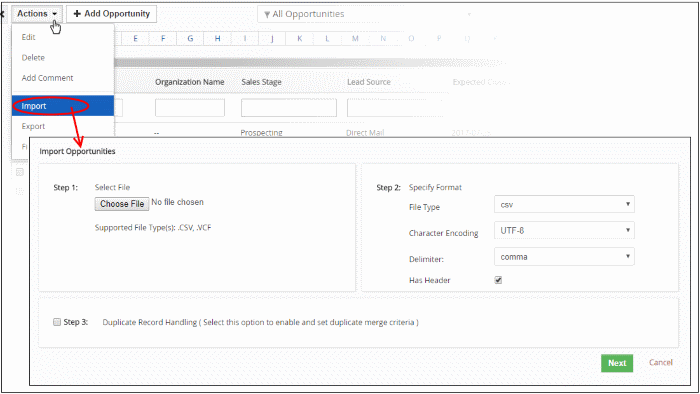This screenshot has width=700, height=394.
Task: Click the green Next button
Action: tap(617, 363)
